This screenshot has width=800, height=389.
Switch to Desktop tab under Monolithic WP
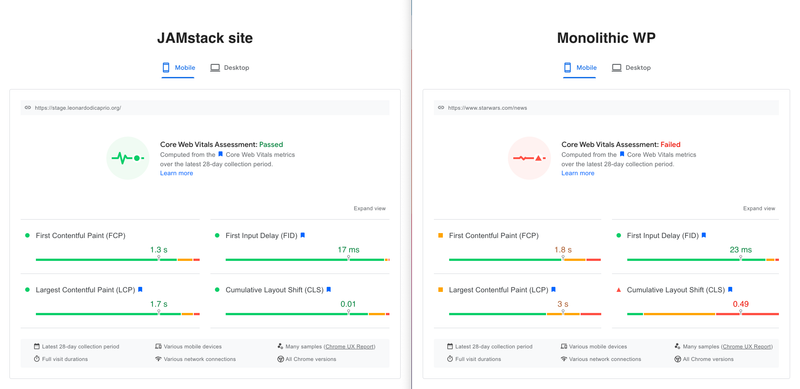click(631, 67)
